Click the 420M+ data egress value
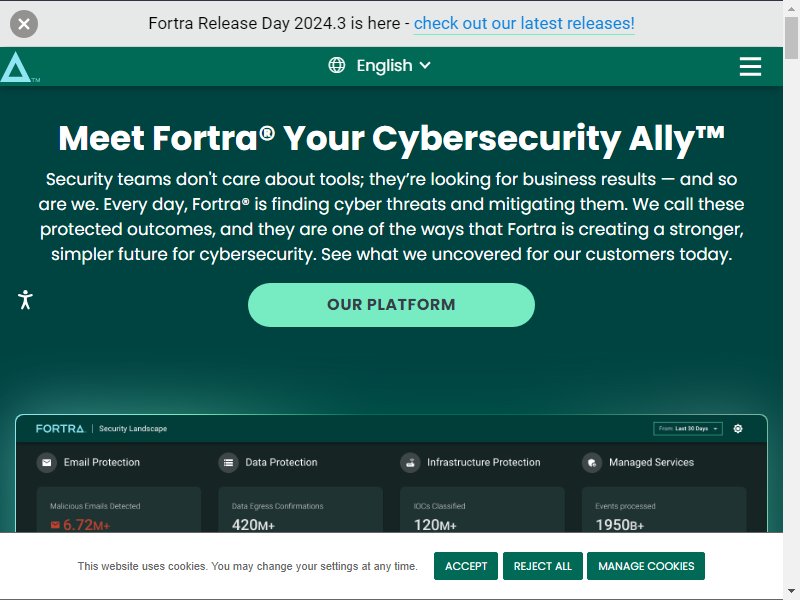 [x=253, y=525]
